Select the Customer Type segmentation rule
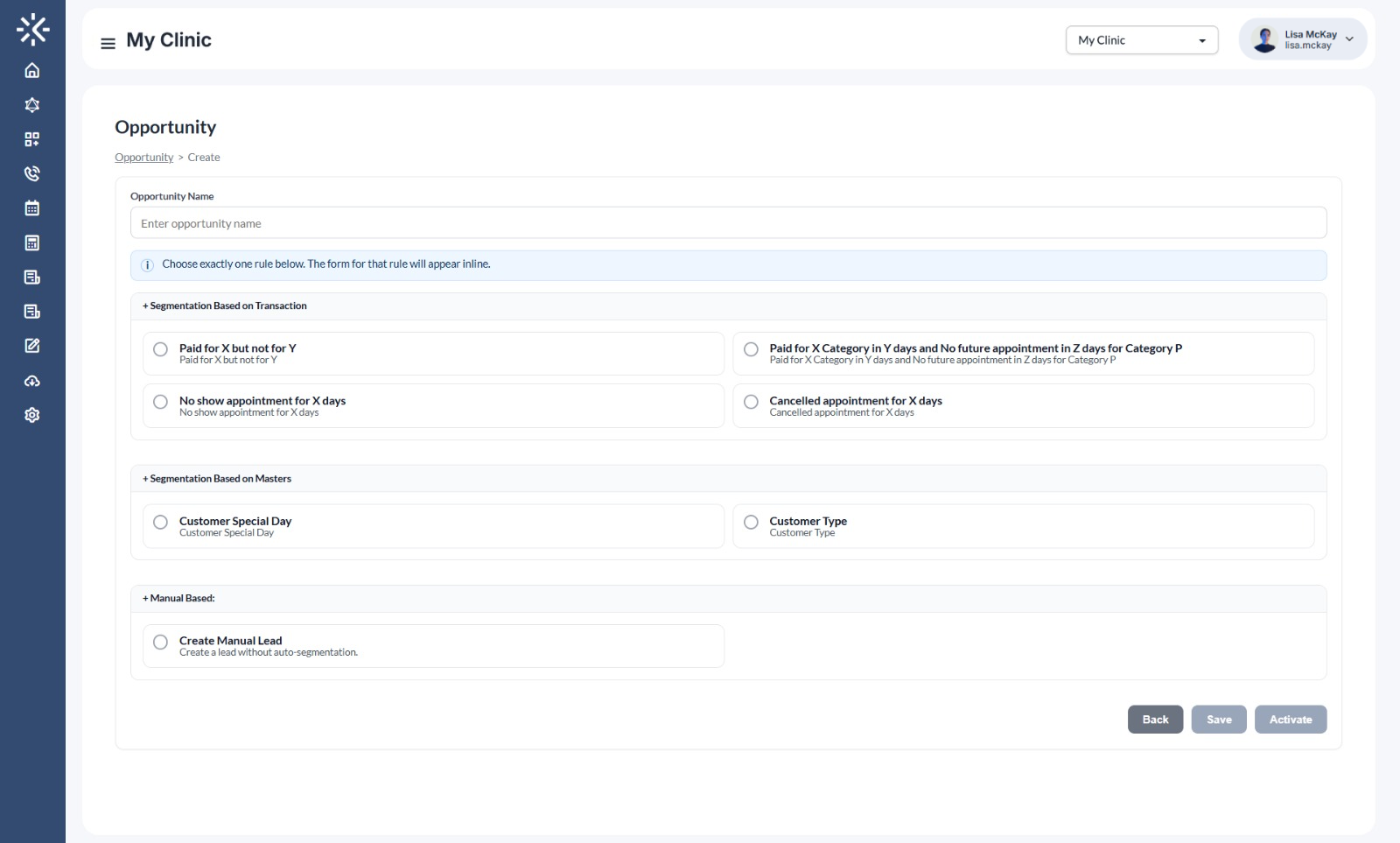Image resolution: width=1400 pixels, height=843 pixels. point(751,522)
